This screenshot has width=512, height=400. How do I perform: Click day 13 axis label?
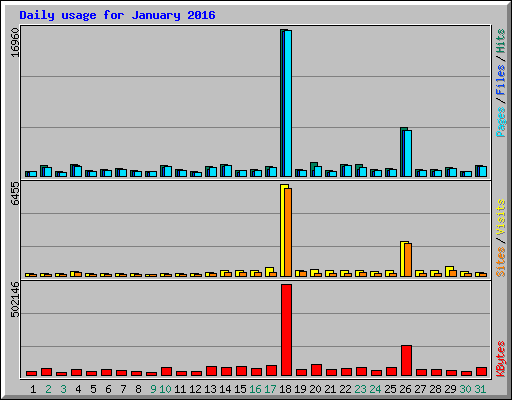pos(210,389)
